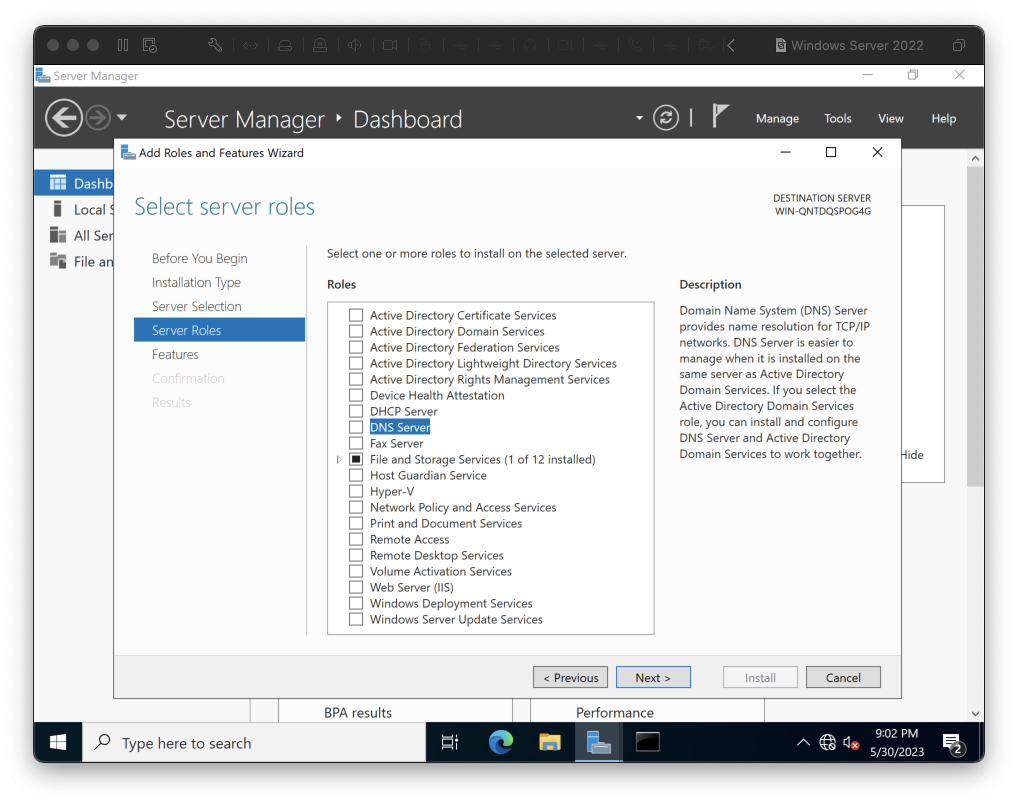The image size is (1018, 804).
Task: Open the terminal window from taskbar
Action: coord(647,742)
